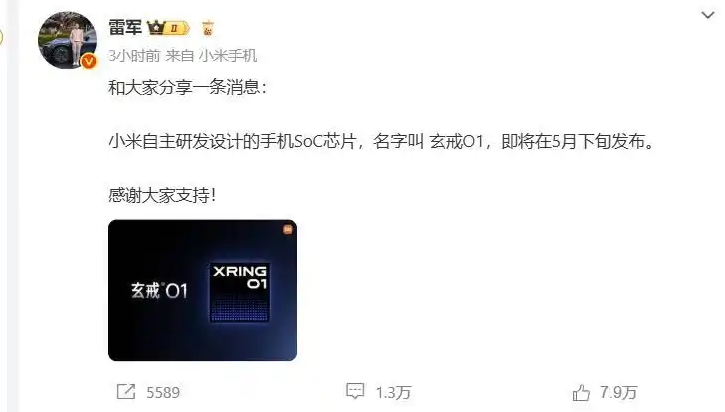Open comments via the speech bubble icon
The width and height of the screenshot is (725, 412).
point(355,391)
